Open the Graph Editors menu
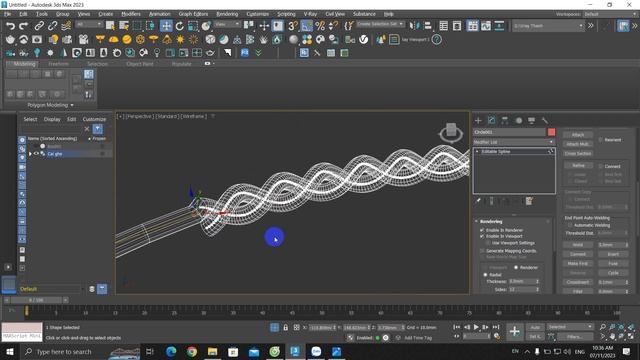 point(193,14)
